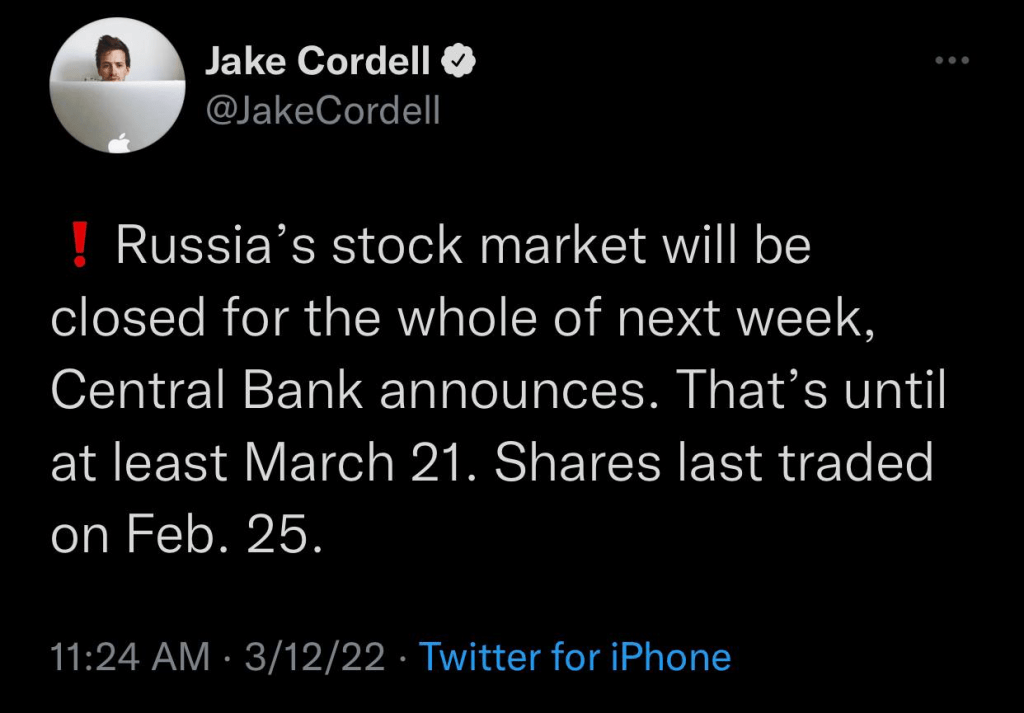The height and width of the screenshot is (713, 1024).
Task: Click the red exclamation mark emoji
Action: click(81, 247)
